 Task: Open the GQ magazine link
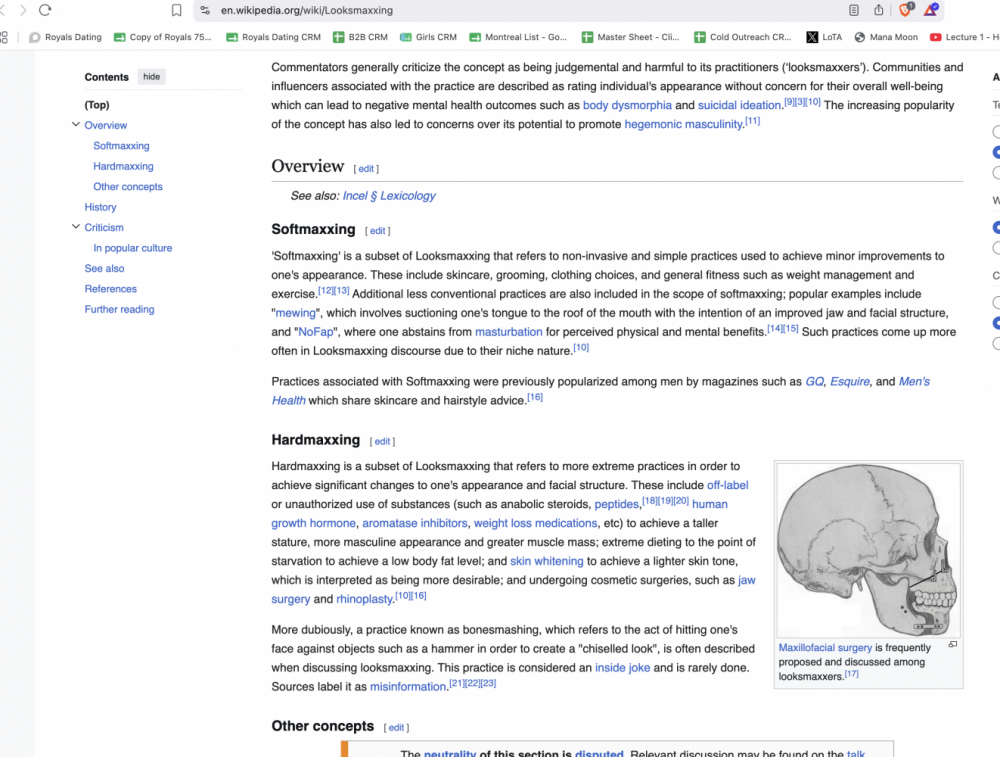coord(814,381)
